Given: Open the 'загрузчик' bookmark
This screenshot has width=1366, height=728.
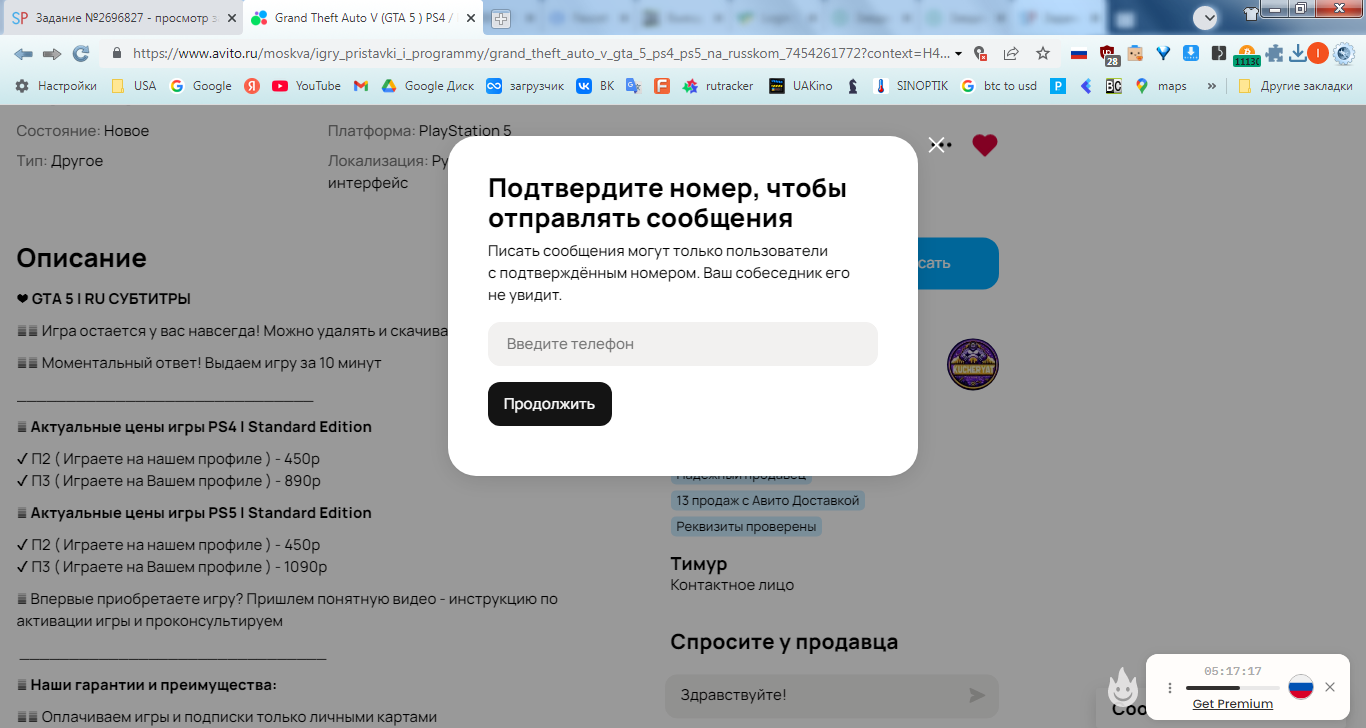Looking at the screenshot, I should (x=525, y=86).
